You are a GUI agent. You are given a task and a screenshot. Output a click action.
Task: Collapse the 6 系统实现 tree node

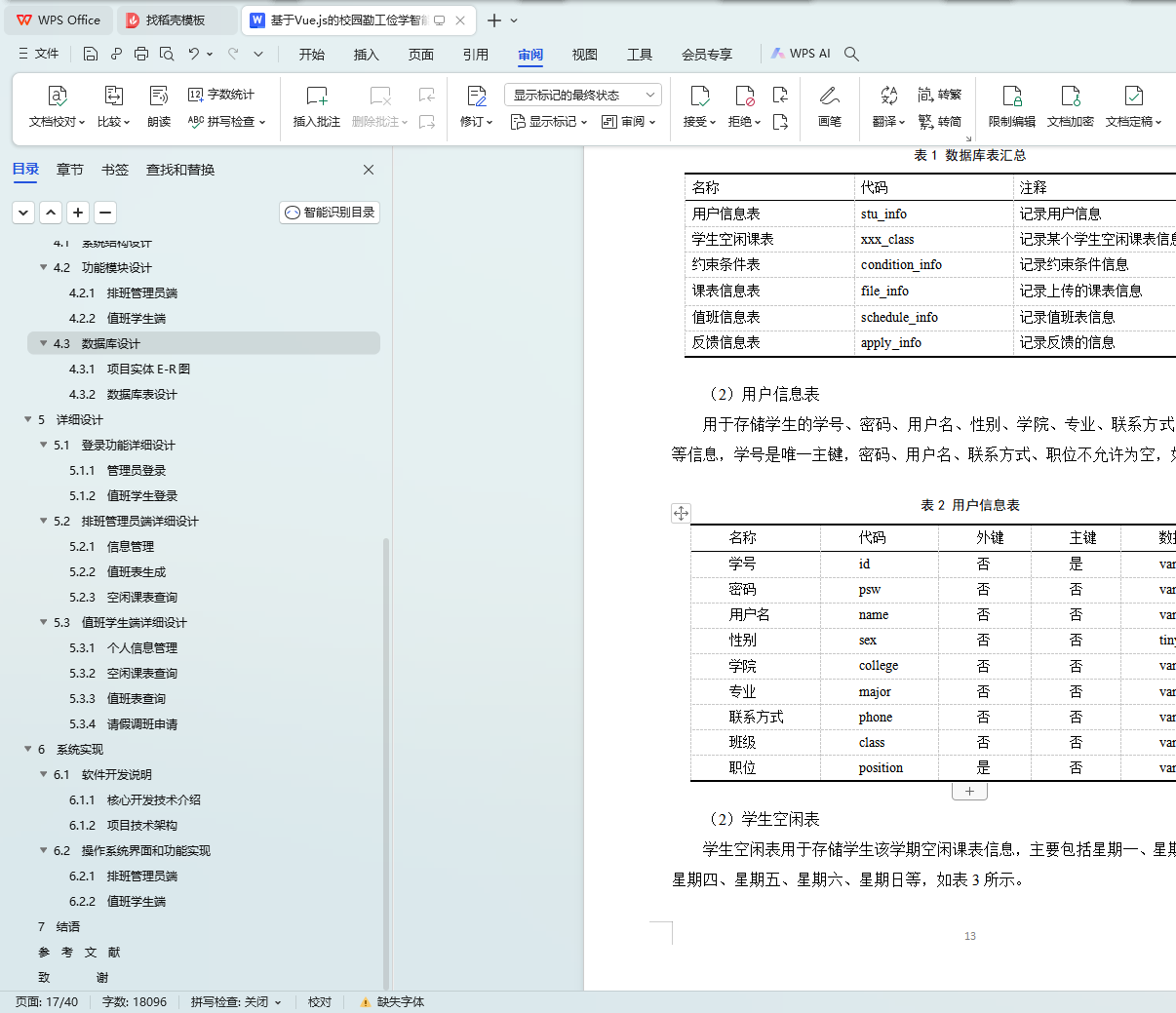(28, 749)
